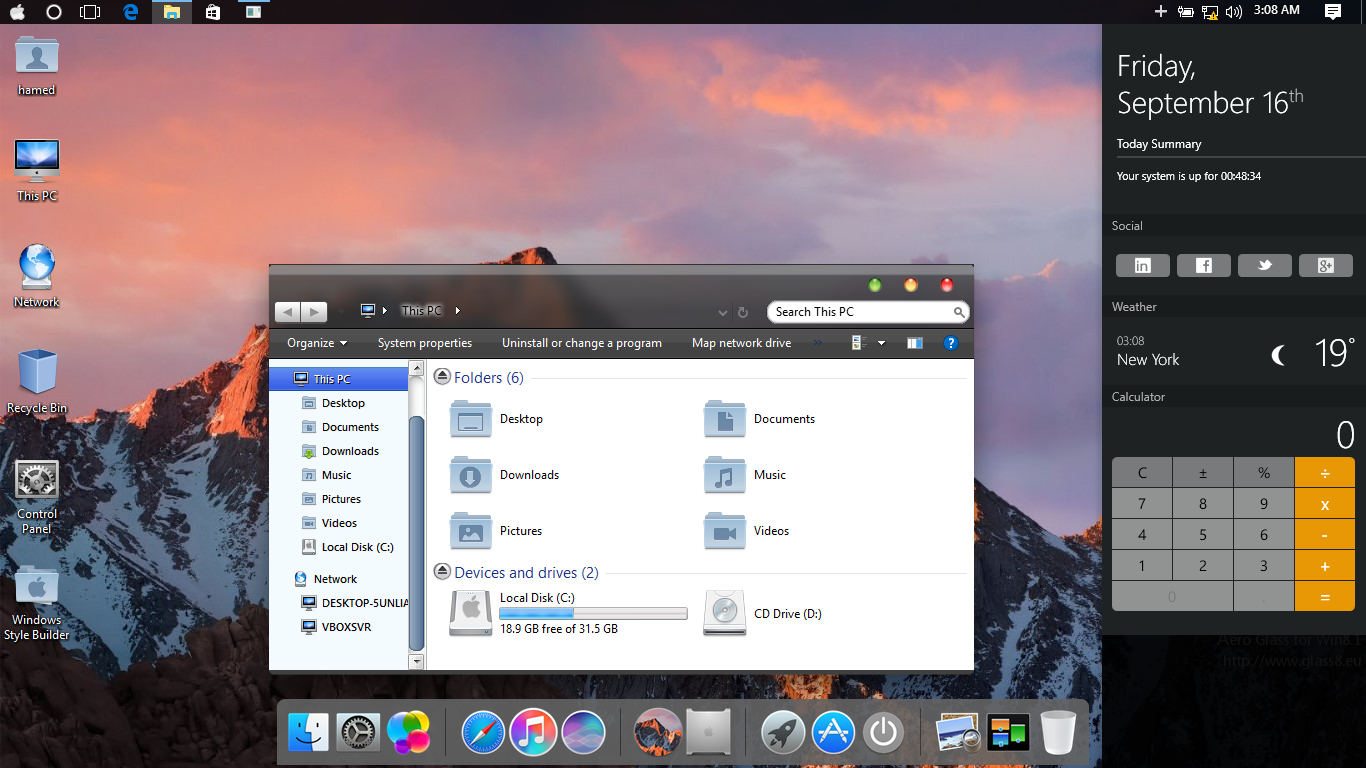Open Explorer help question mark icon
The width and height of the screenshot is (1366, 768).
[951, 343]
